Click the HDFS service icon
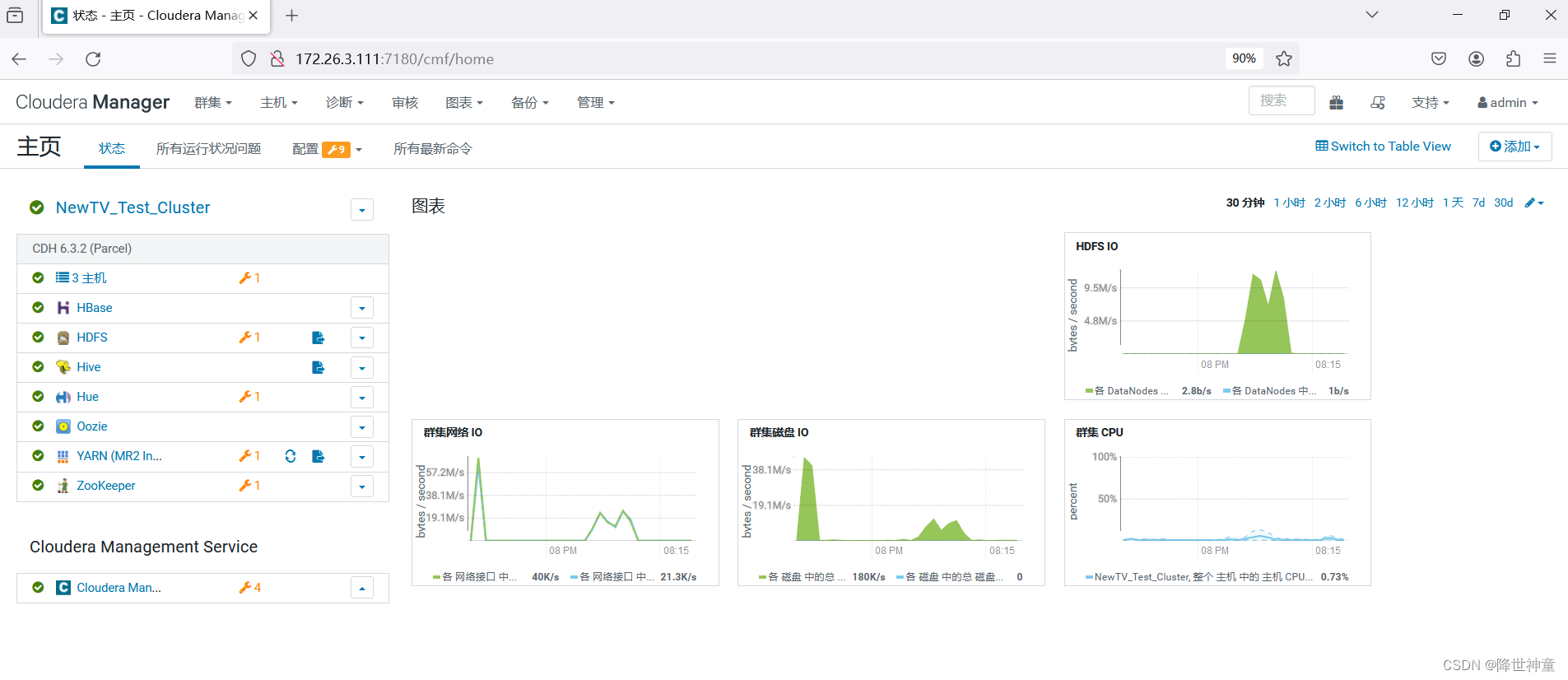Screen dimensions: 1568x680 click(63, 338)
